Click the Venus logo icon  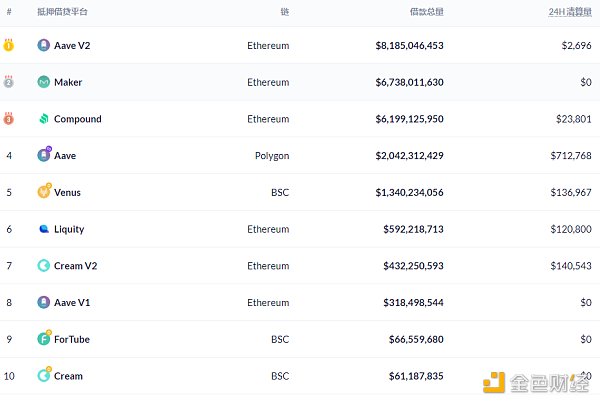[x=43, y=192]
